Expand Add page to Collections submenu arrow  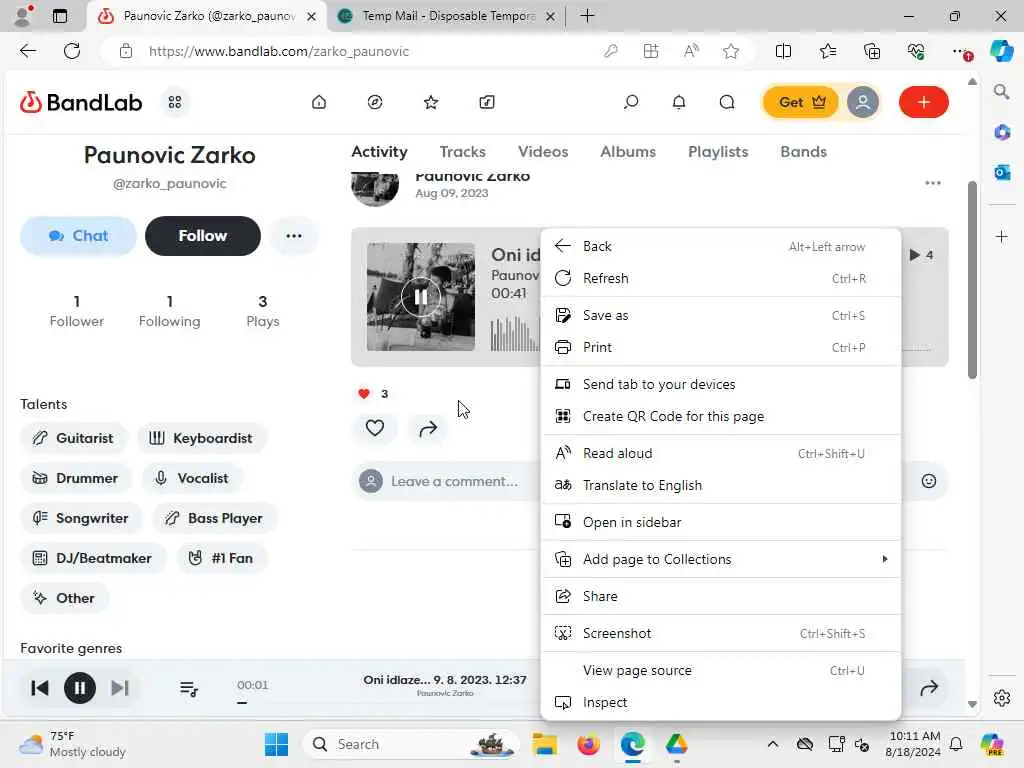pyautogui.click(x=885, y=559)
